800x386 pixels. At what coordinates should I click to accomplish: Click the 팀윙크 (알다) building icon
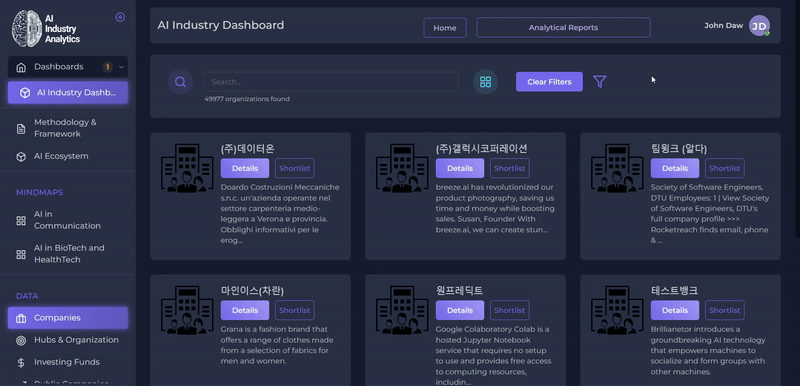(x=617, y=168)
